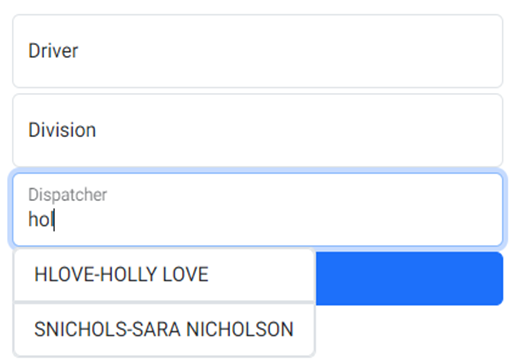Activate the Driver selection box

pos(257,51)
